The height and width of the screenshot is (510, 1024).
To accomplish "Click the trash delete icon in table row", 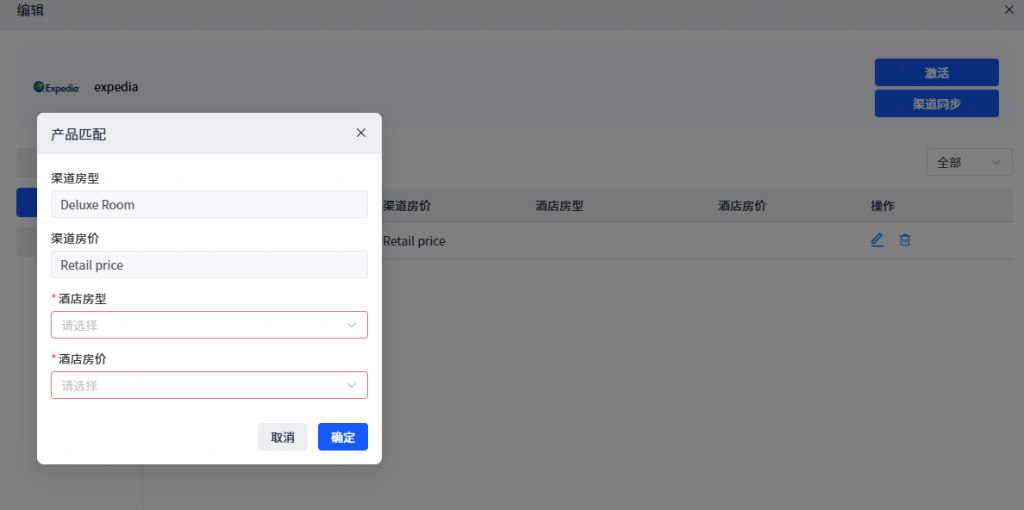I will click(905, 240).
